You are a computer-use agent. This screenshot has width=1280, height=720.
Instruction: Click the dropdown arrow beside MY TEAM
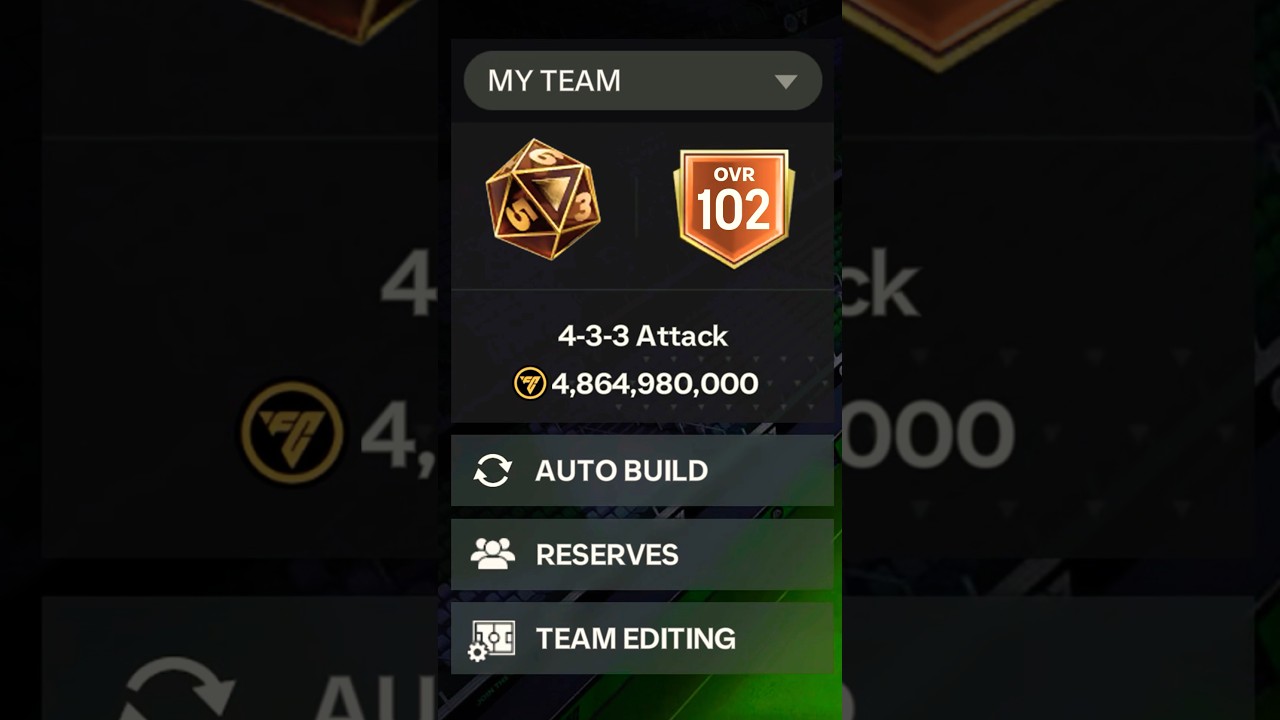[x=786, y=82]
